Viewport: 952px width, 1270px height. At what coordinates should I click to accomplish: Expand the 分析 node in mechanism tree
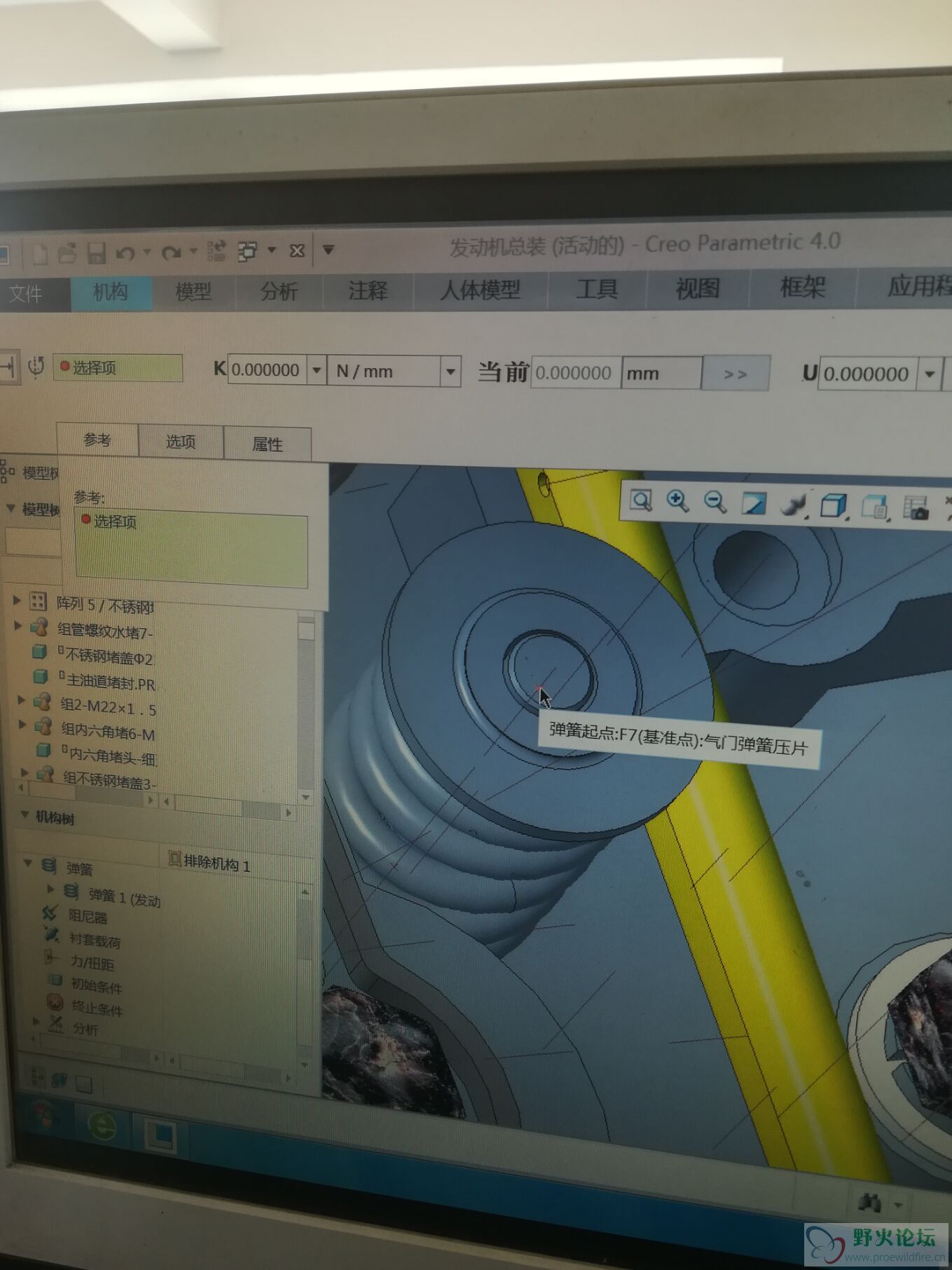pyautogui.click(x=36, y=1021)
